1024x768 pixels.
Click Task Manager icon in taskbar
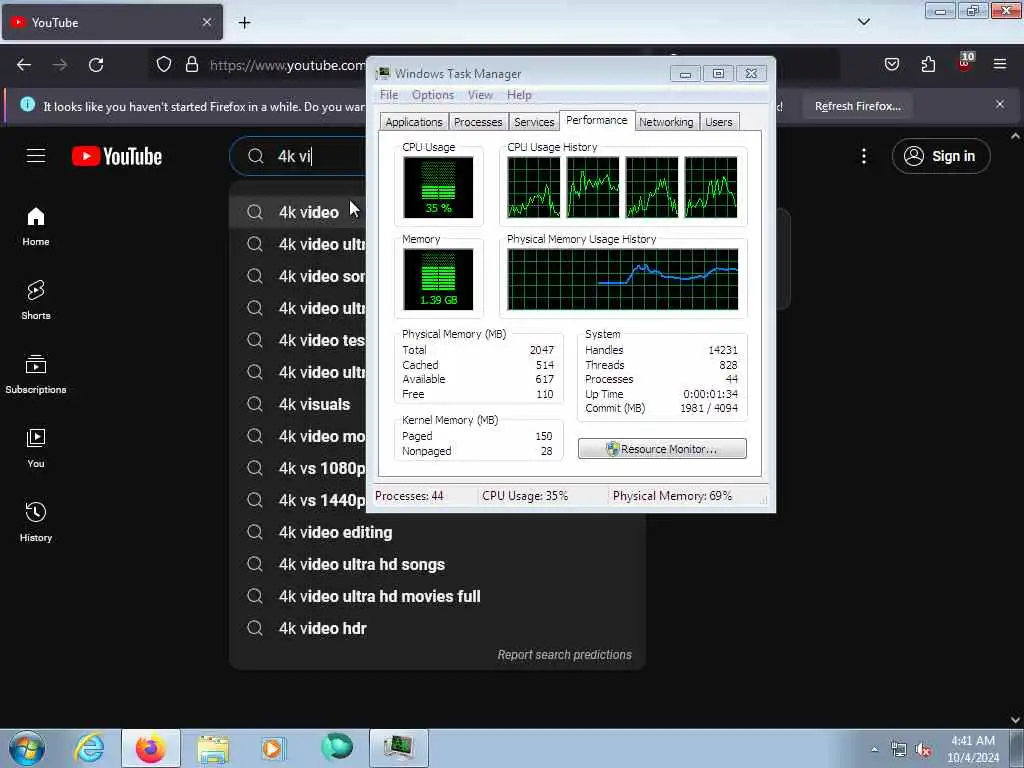click(x=398, y=748)
